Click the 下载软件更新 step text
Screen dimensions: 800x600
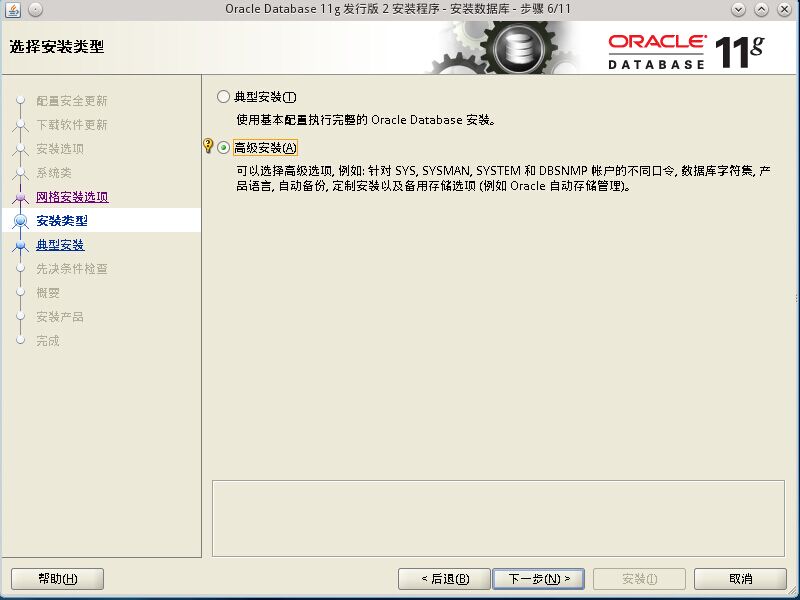tap(72, 125)
